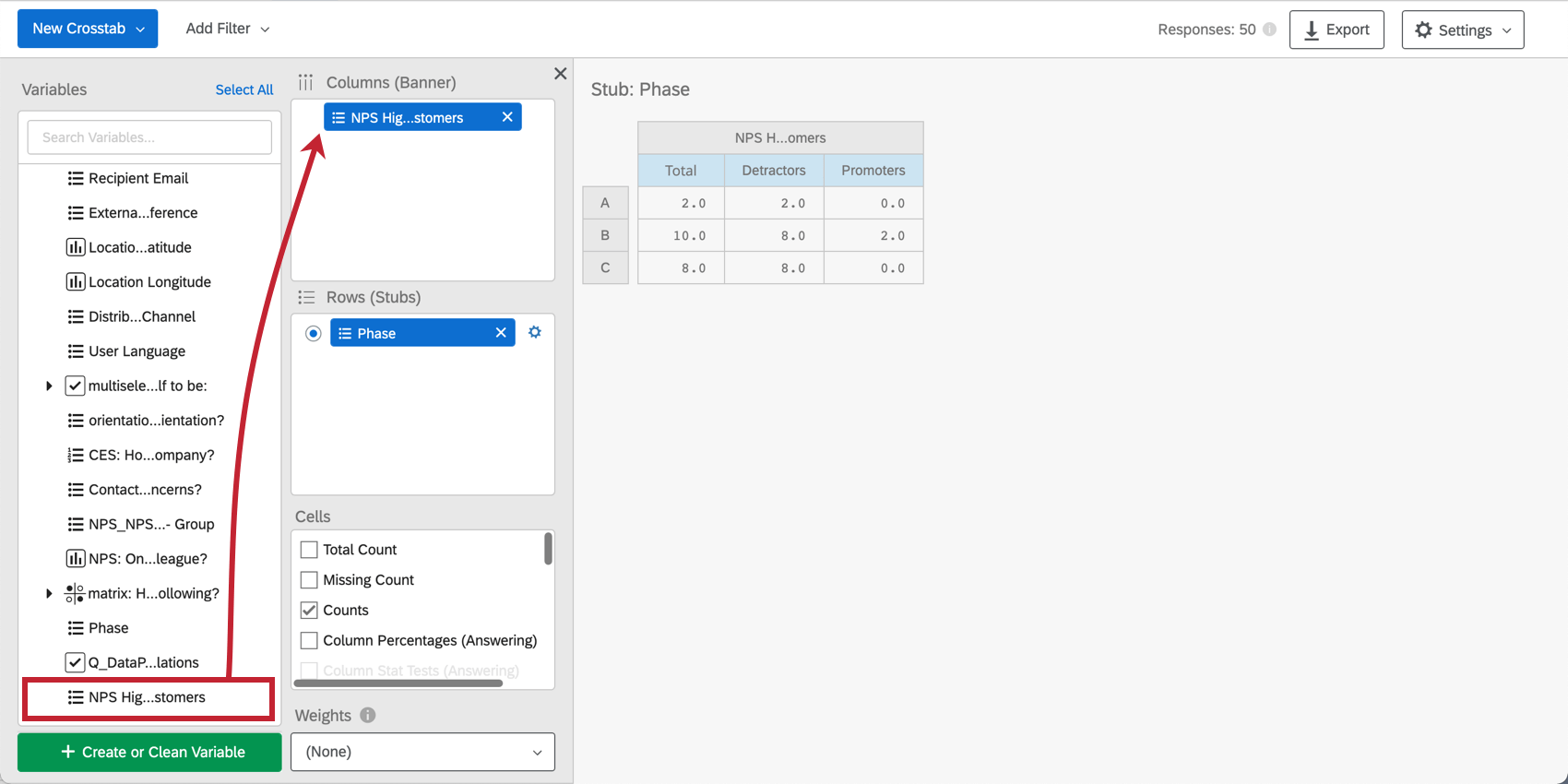Click the Search Variables input field
The width and height of the screenshot is (1568, 784).
click(149, 137)
